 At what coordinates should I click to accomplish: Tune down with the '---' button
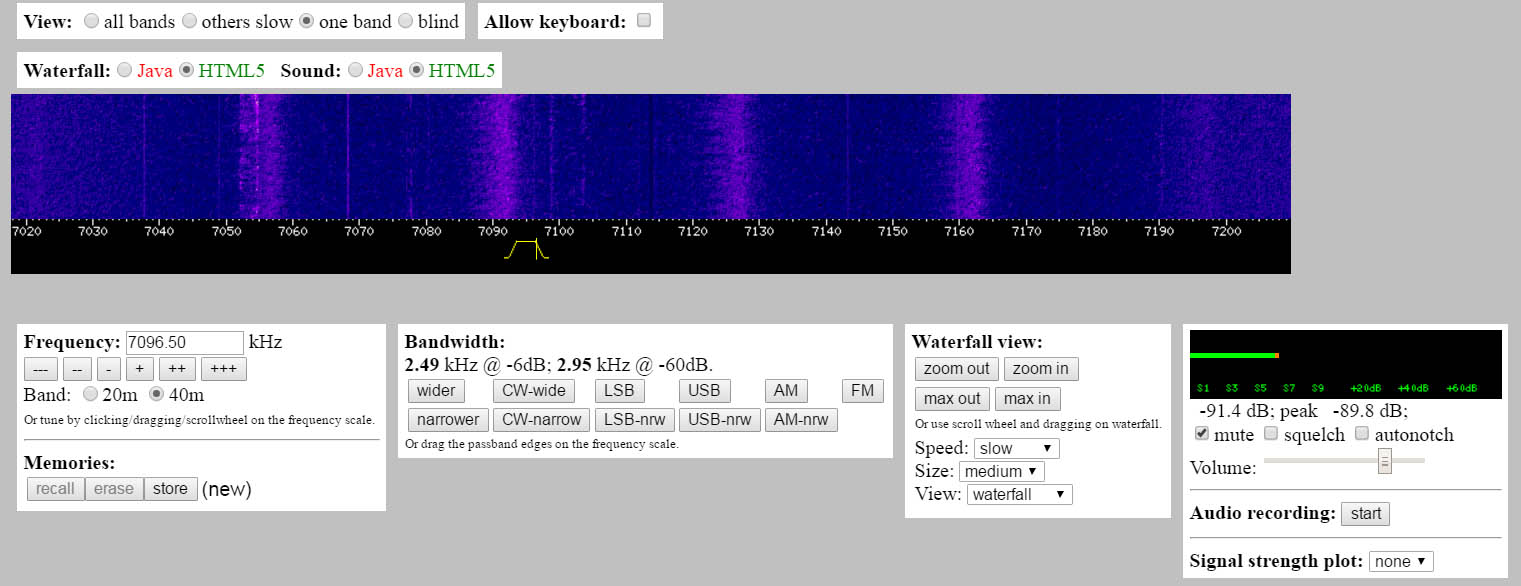pos(42,369)
